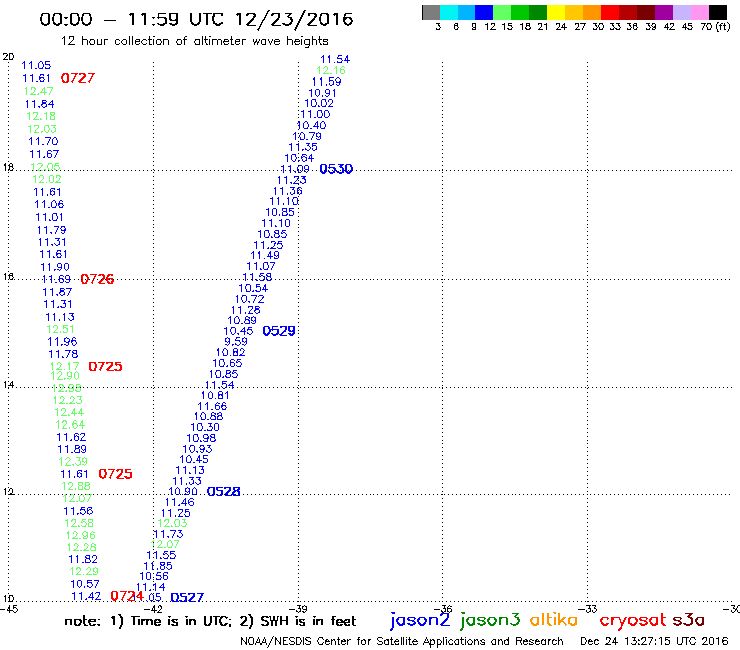Click the blue 0529 time stamp
Viewport: 740px width, 650px height.
point(279,331)
